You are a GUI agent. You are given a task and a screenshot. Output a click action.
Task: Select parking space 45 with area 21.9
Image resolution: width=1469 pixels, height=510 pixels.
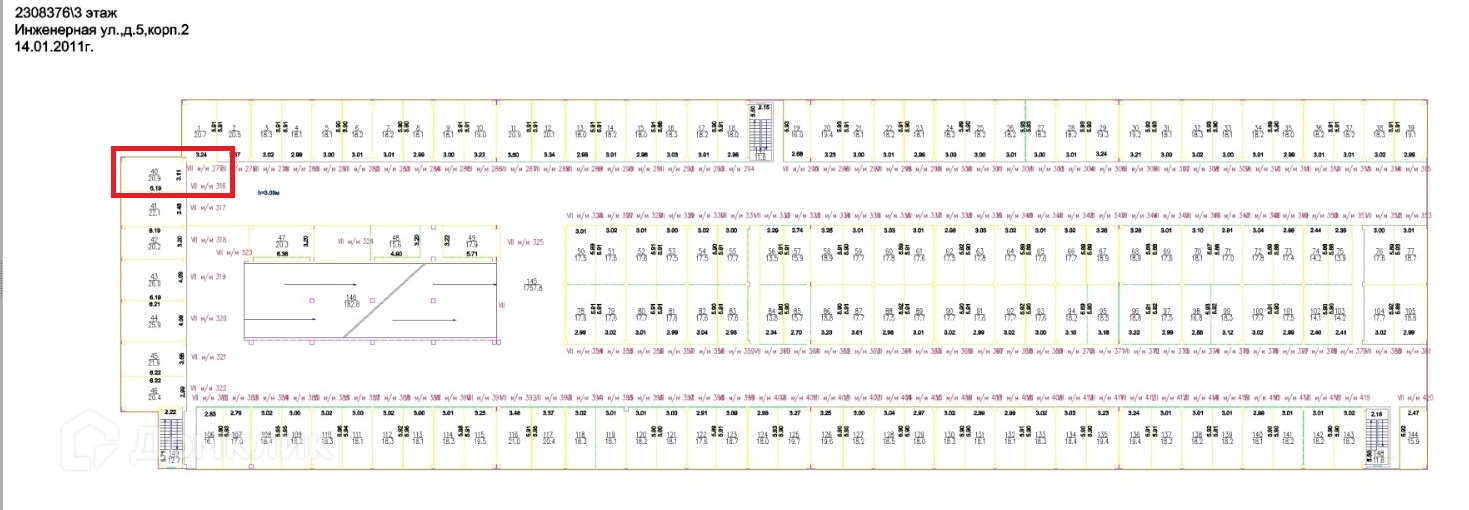(154, 359)
